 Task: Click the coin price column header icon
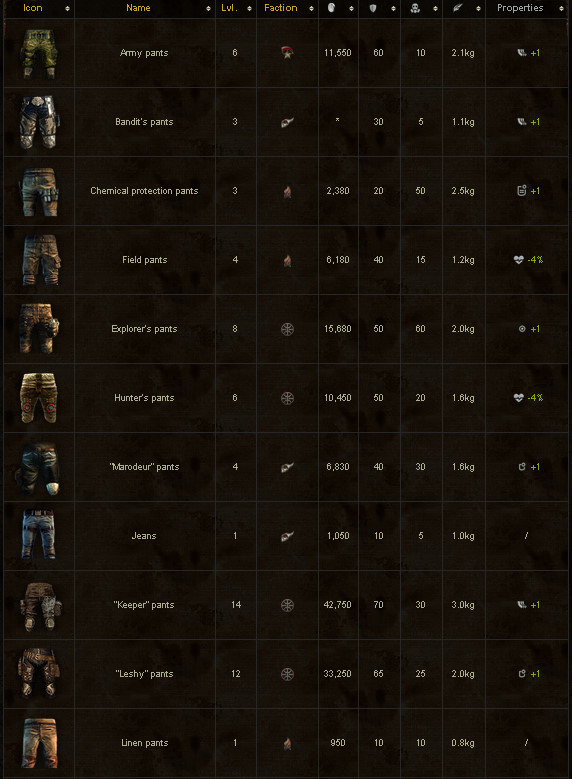331,7
